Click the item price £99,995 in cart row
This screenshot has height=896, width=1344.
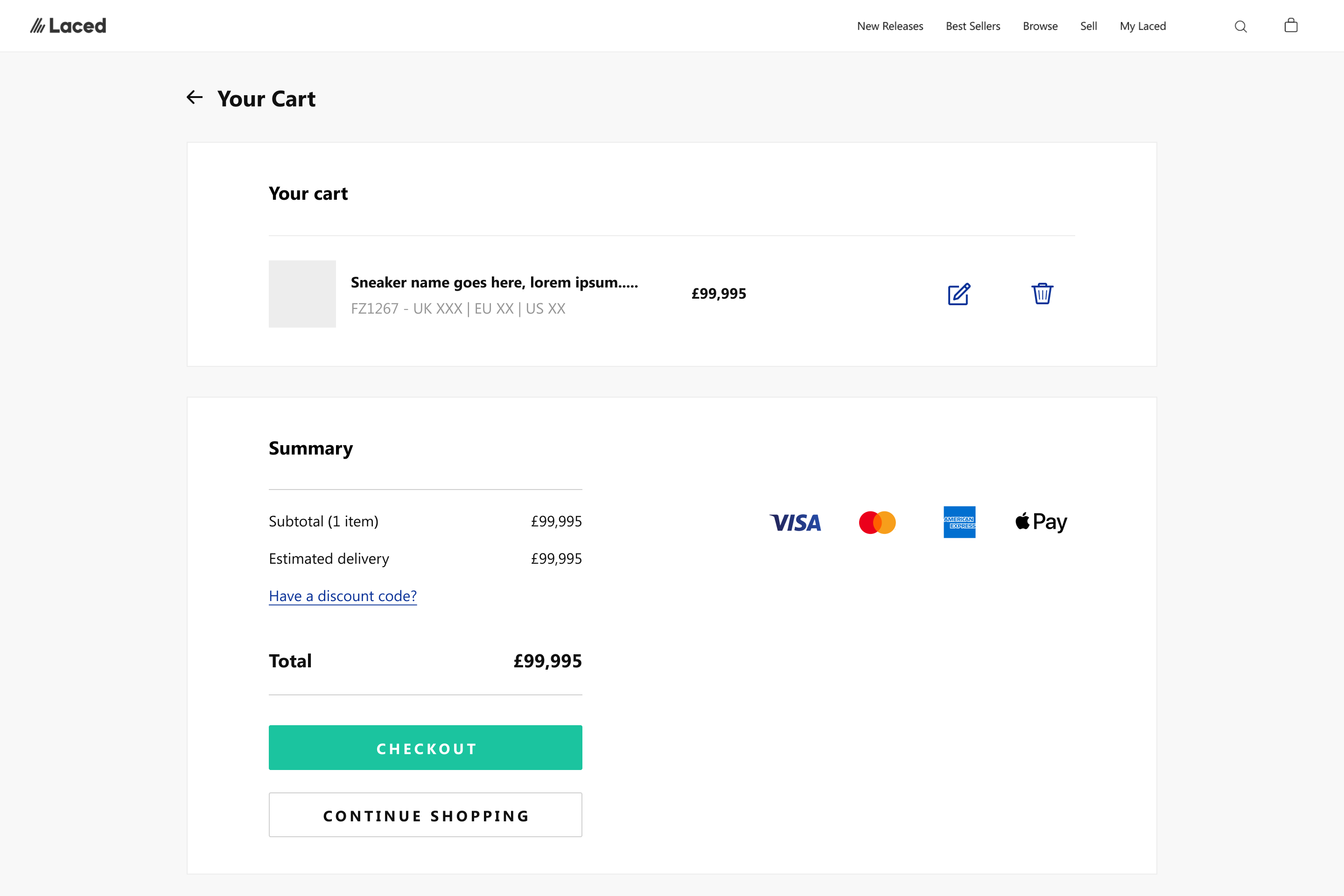click(x=719, y=294)
